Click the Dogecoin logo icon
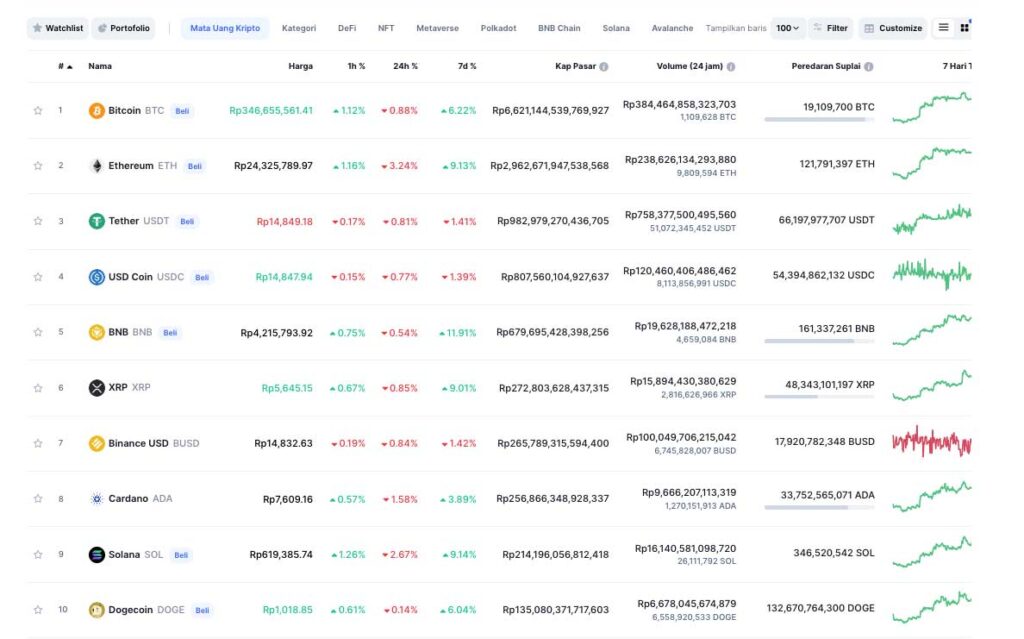 [x=97, y=610]
